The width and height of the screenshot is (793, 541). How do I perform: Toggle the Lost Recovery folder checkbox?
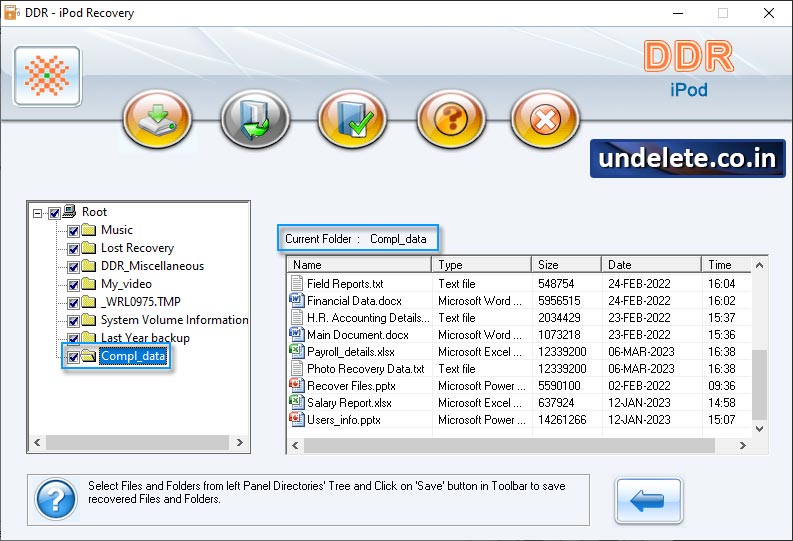tap(73, 248)
